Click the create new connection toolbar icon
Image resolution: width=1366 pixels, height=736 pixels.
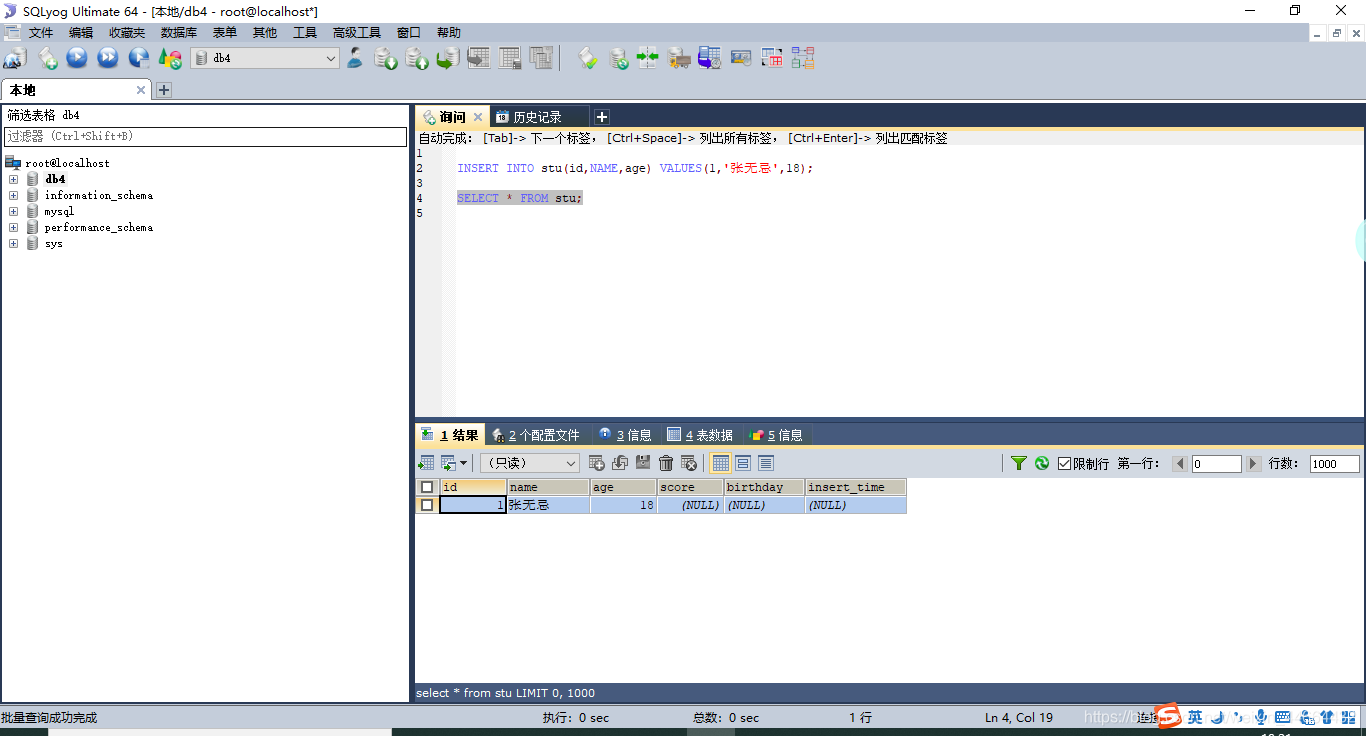coord(15,58)
